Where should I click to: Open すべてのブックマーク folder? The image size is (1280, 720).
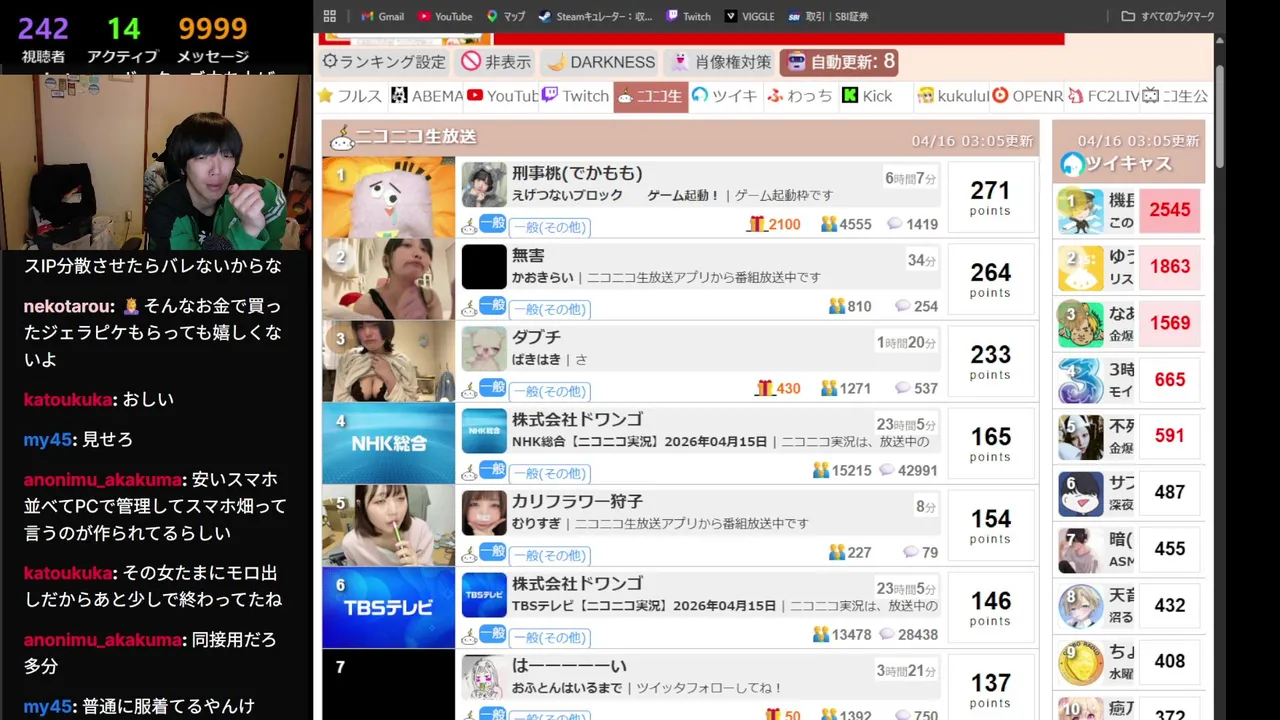[x=1168, y=16]
